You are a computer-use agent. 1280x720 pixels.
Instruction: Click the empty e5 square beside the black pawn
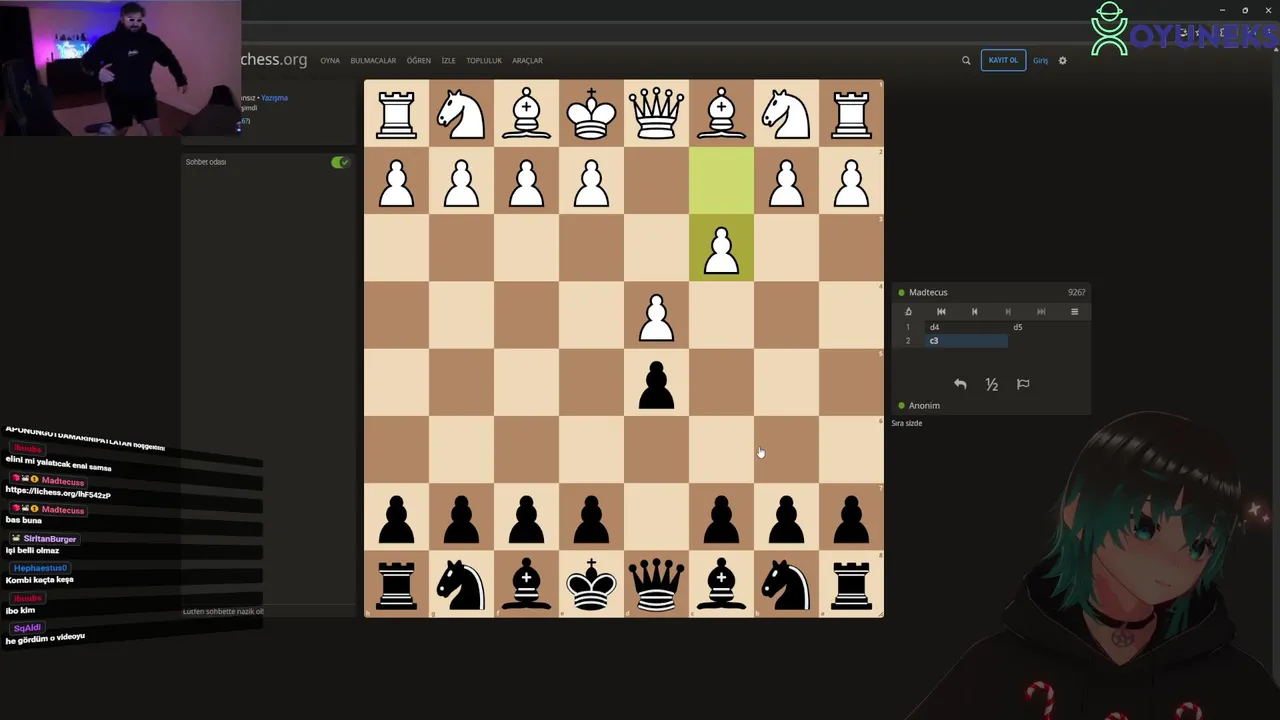click(x=591, y=381)
